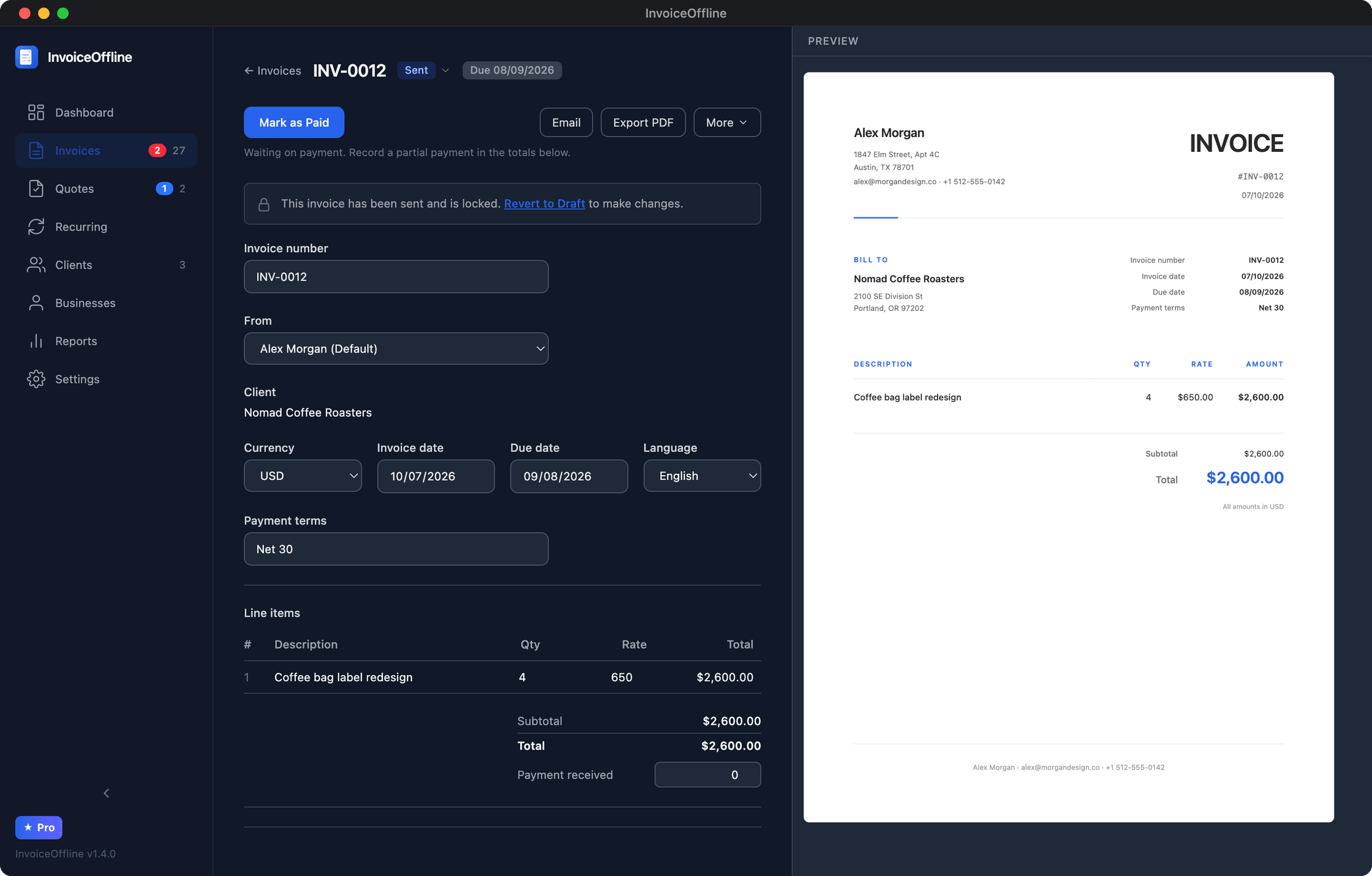
Task: Click the Recurring refresh arrows icon
Action: click(36, 226)
